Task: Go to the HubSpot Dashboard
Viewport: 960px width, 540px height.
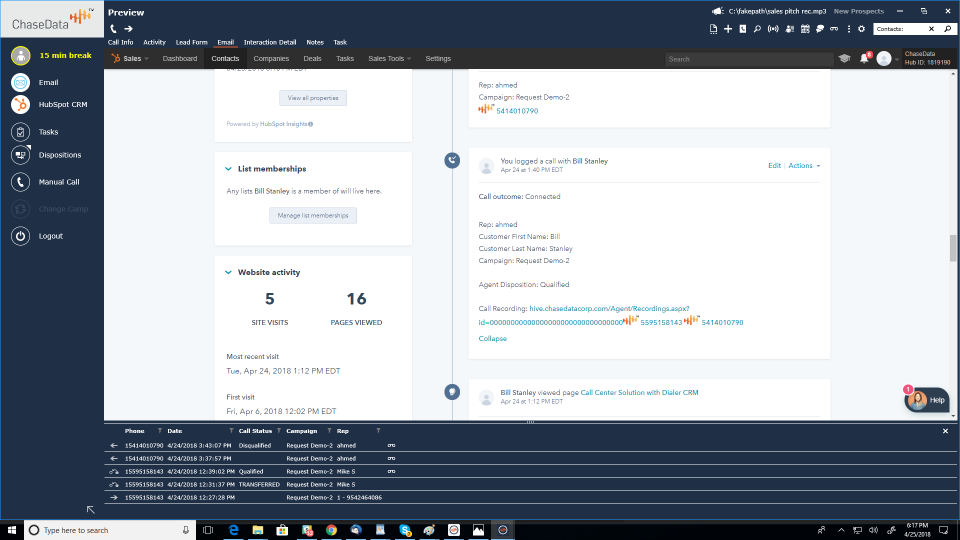Action: 180,59
